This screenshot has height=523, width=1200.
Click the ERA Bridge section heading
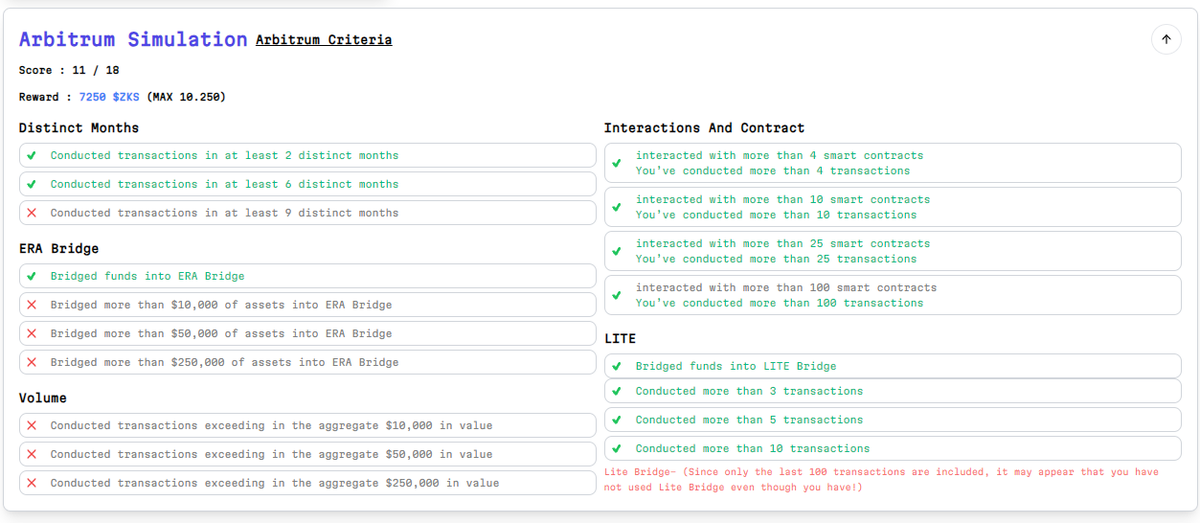pyautogui.click(x=59, y=248)
